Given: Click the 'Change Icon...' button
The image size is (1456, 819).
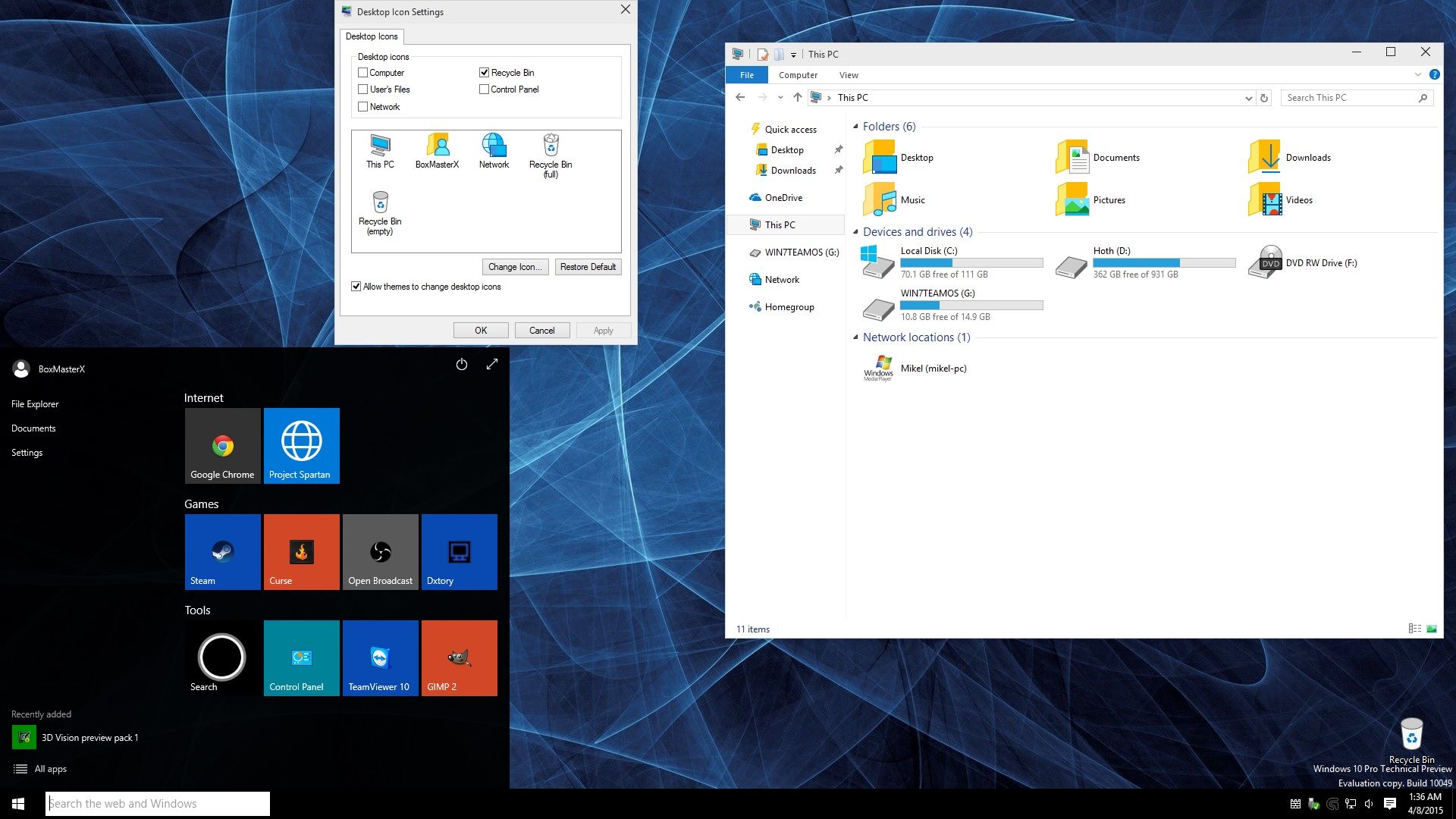Looking at the screenshot, I should [x=515, y=266].
